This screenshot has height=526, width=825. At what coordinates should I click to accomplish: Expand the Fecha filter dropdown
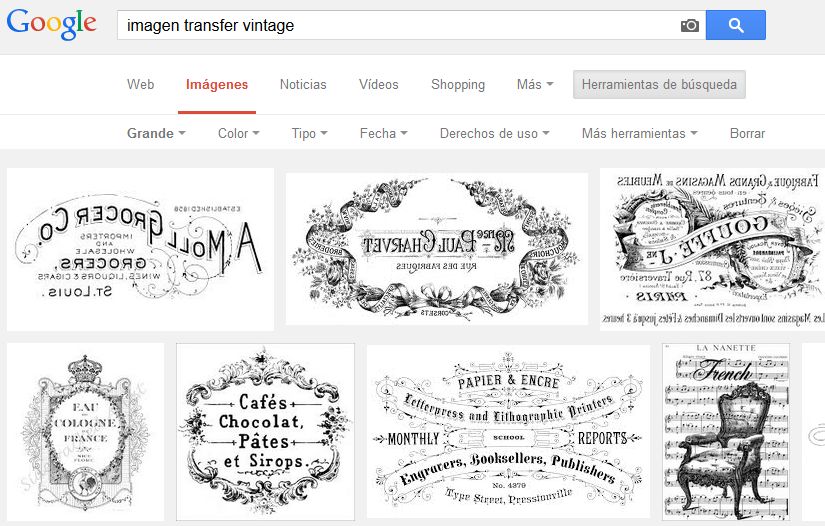tap(384, 133)
